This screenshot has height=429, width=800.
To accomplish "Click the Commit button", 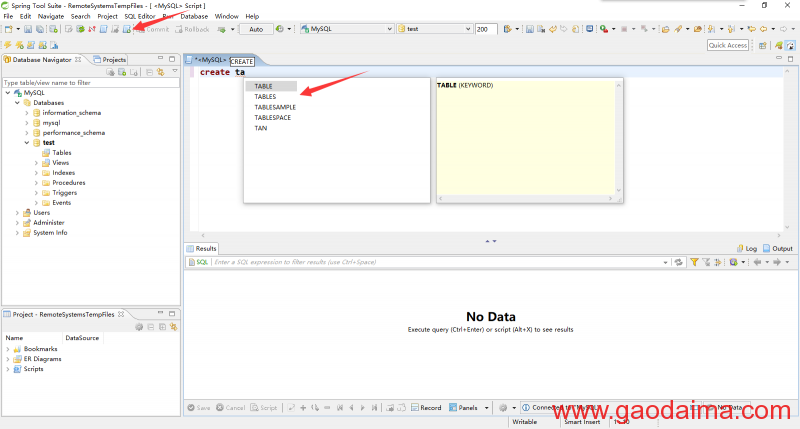I will point(153,29).
